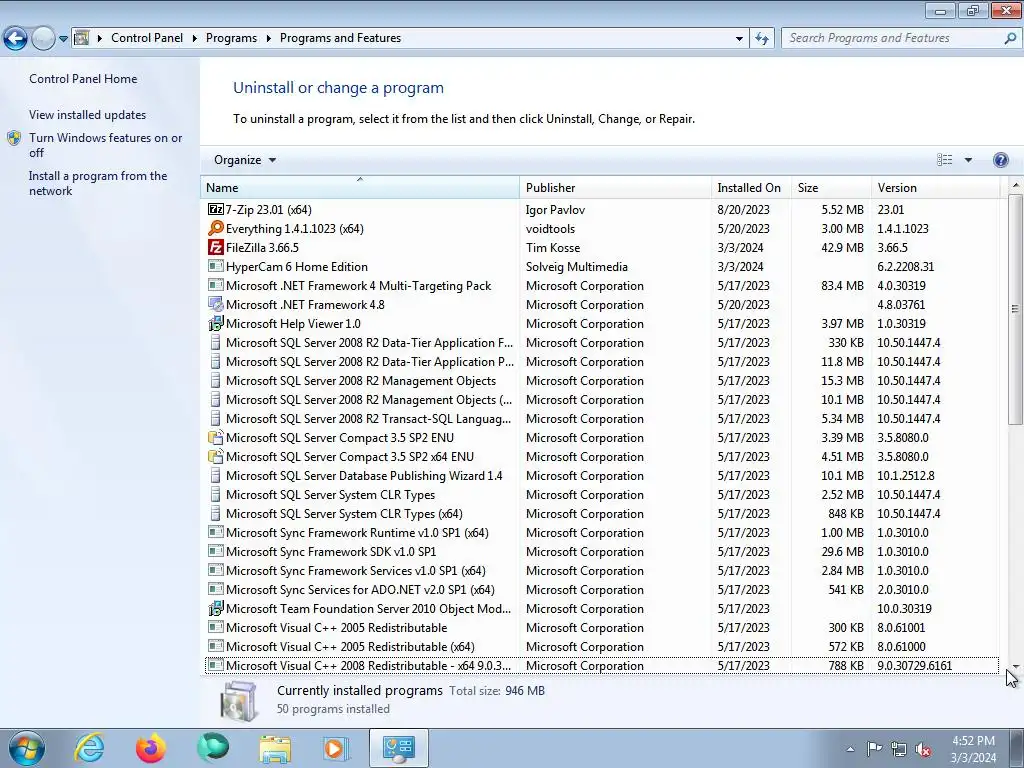Sort by the Size column header
The image size is (1024, 768).
pyautogui.click(x=831, y=187)
